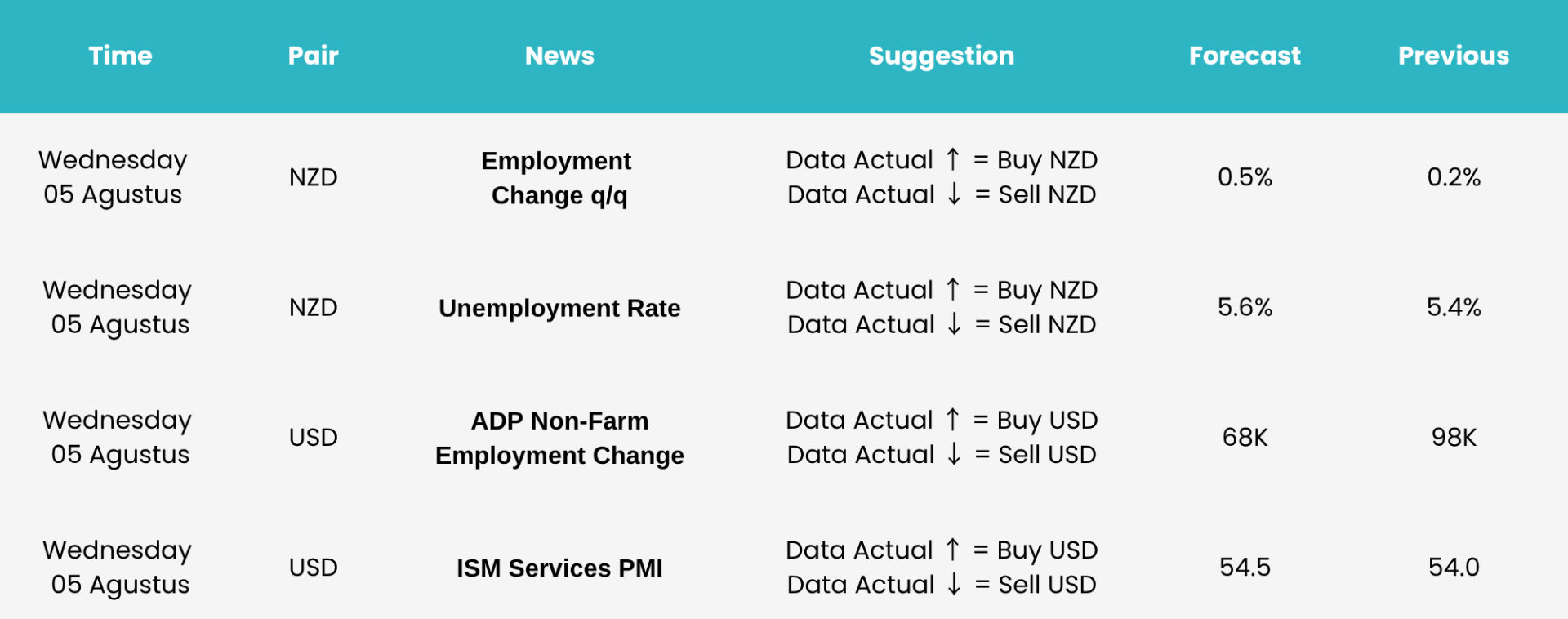Image resolution: width=1568 pixels, height=619 pixels.
Task: Open the Employment Change q/q news item
Action: [559, 177]
